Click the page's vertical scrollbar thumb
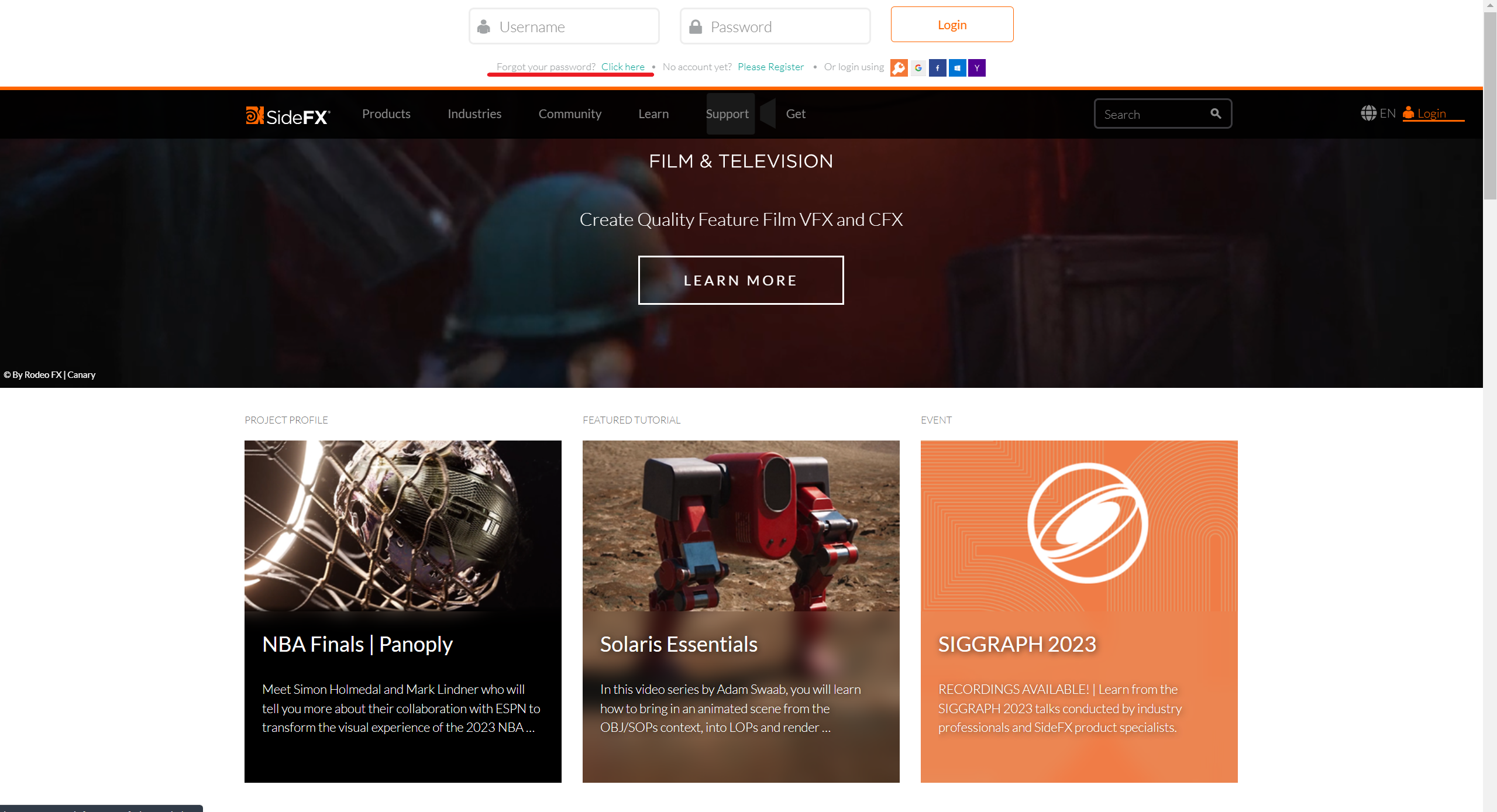This screenshot has width=1497, height=812. tap(1490, 106)
